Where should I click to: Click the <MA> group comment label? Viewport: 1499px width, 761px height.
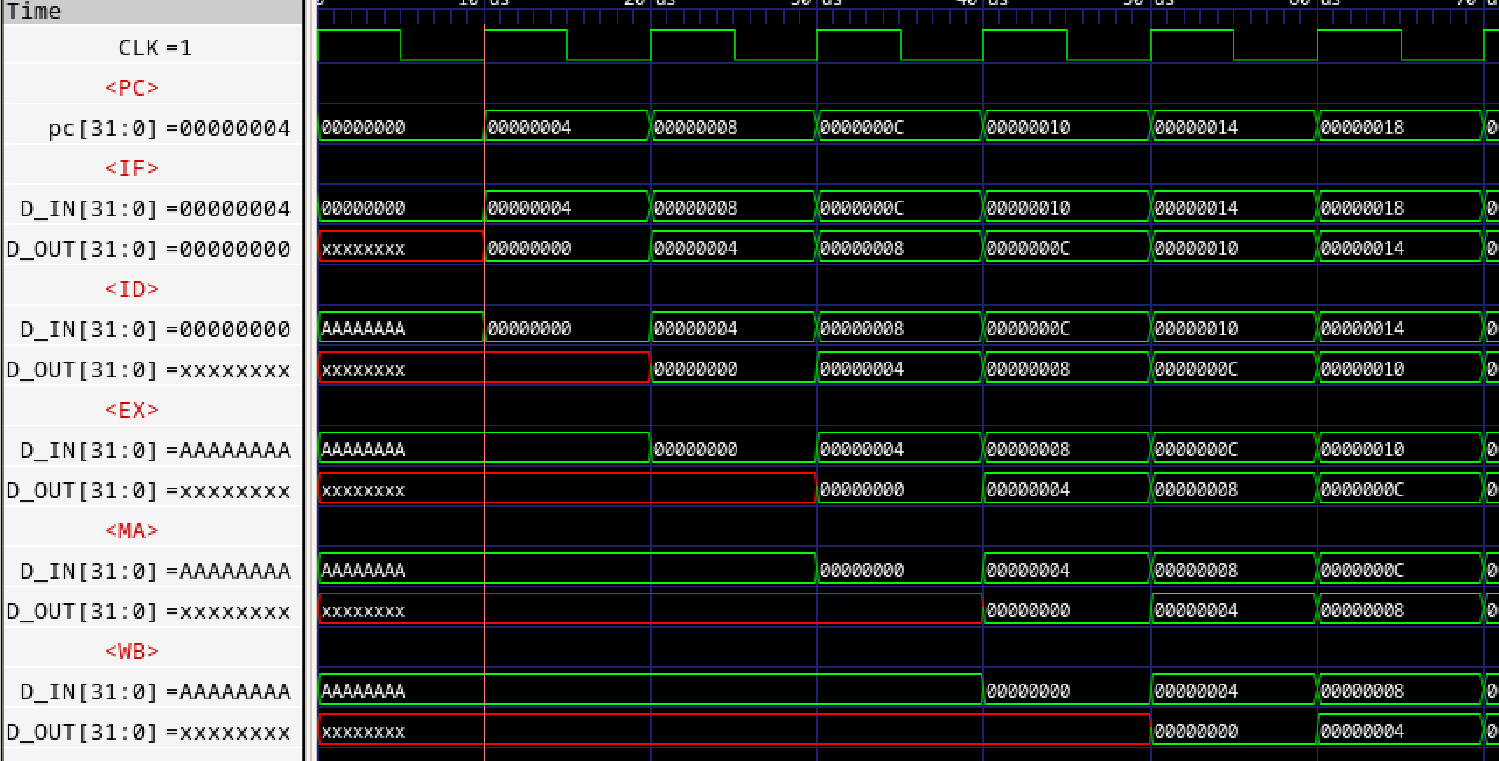pos(132,530)
